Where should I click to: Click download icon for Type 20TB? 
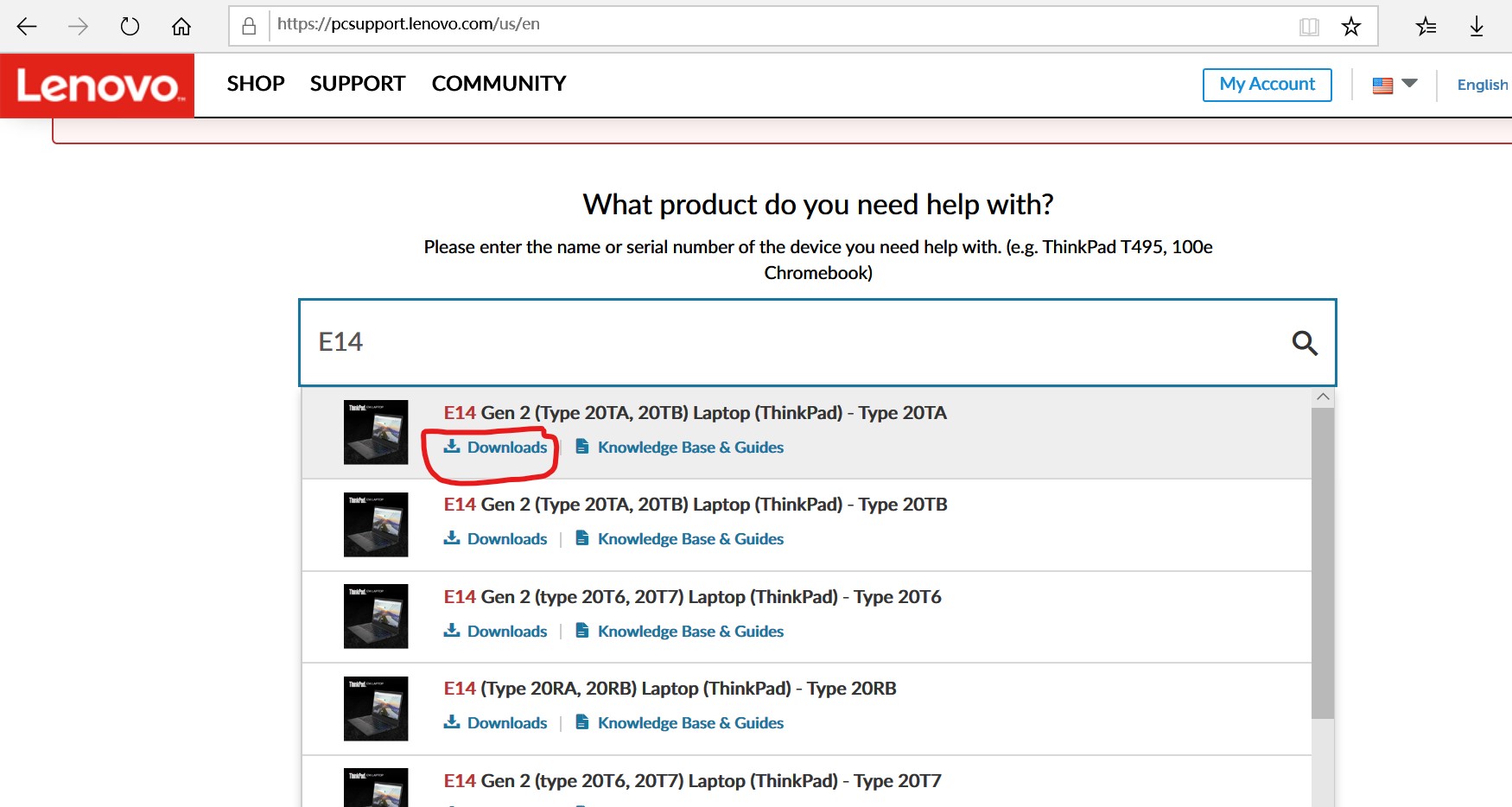[452, 538]
